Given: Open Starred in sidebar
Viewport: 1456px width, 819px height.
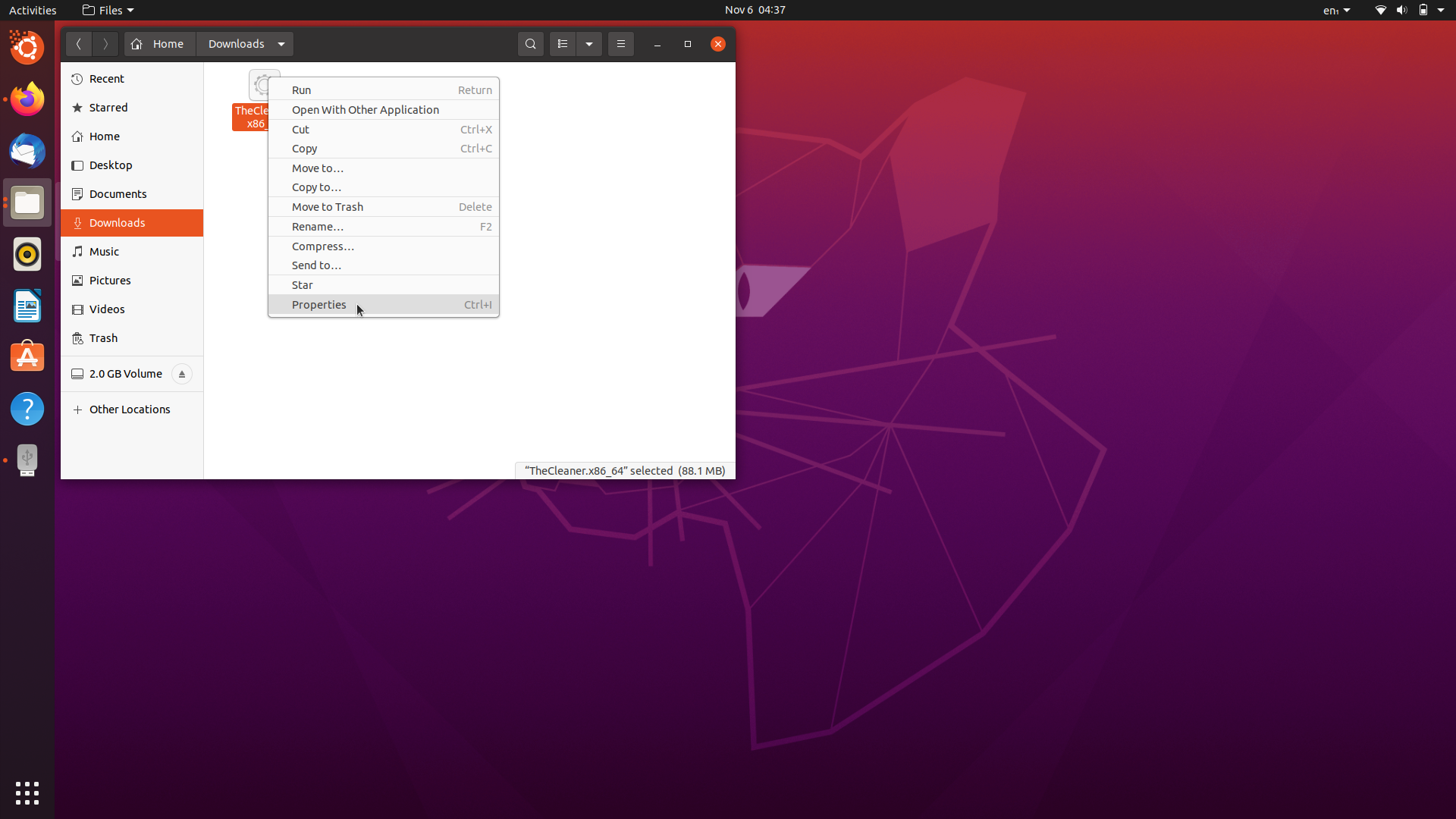Looking at the screenshot, I should pyautogui.click(x=132, y=108).
